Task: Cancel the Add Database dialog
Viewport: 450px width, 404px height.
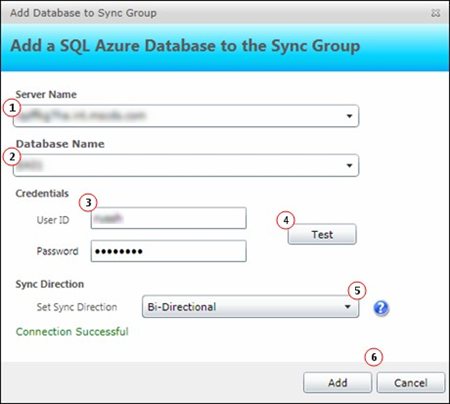Action: [411, 383]
